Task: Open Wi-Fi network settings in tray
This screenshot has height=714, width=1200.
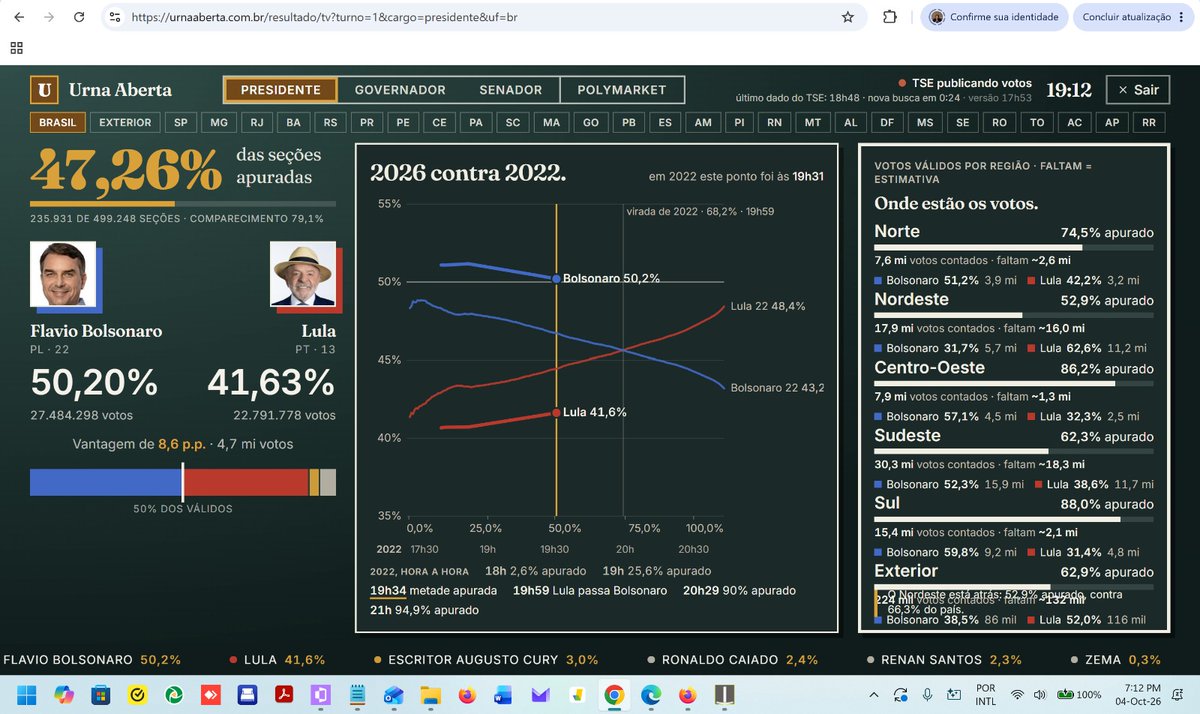Action: click(1017, 694)
